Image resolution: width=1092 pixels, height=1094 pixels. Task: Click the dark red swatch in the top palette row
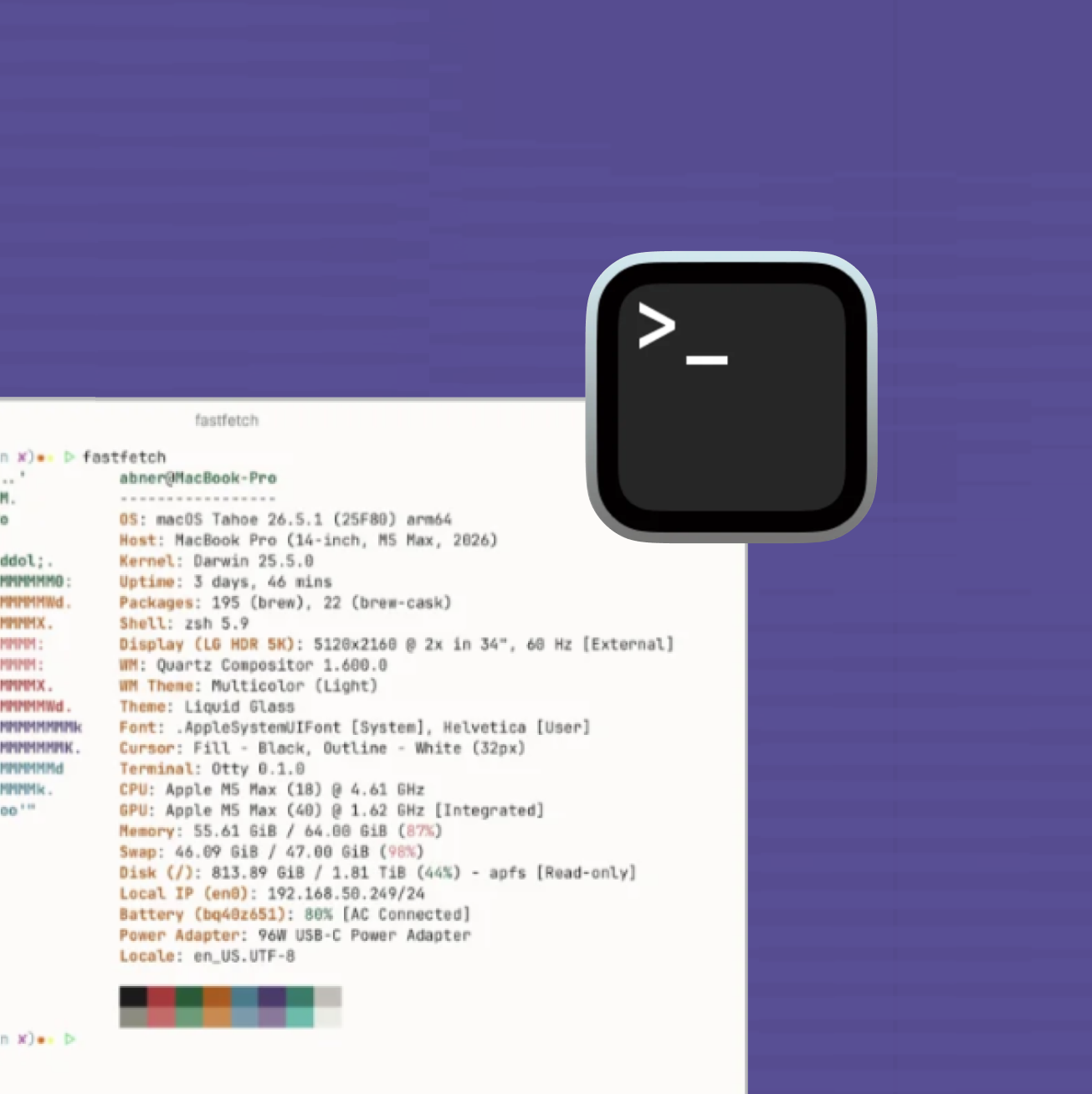point(161,996)
